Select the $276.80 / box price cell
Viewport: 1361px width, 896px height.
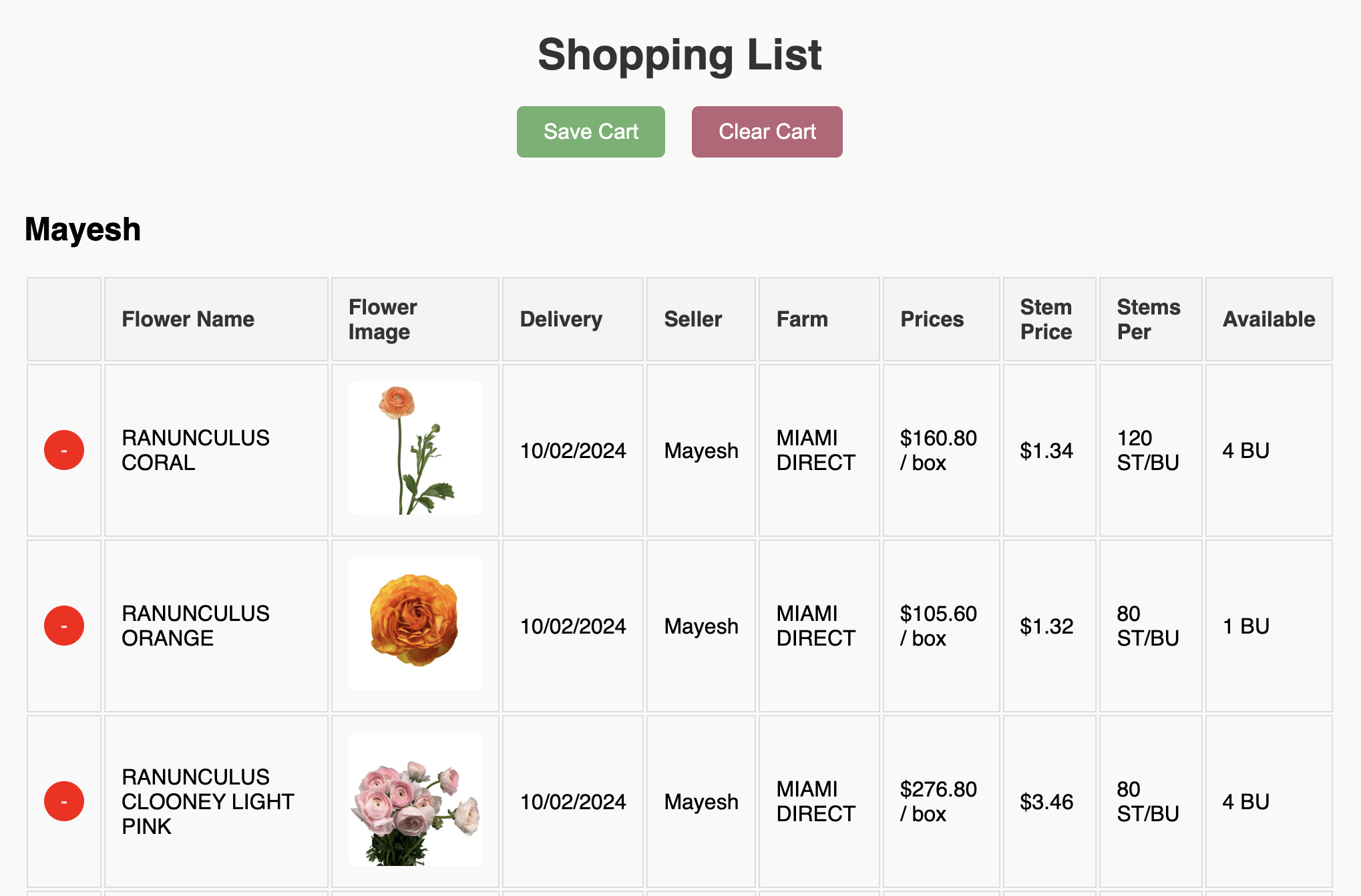click(x=938, y=801)
